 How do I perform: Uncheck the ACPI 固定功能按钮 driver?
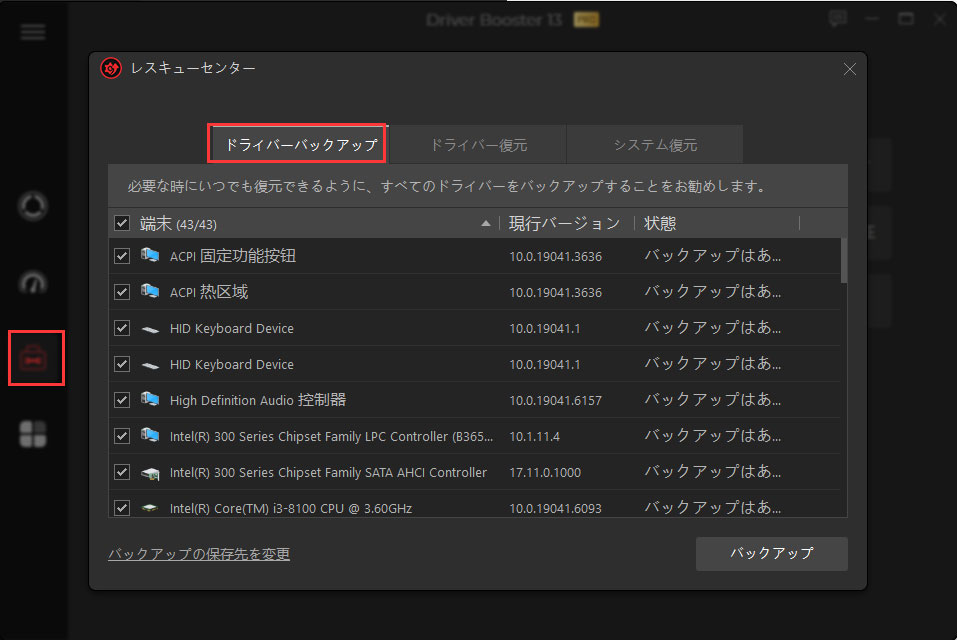click(x=122, y=256)
